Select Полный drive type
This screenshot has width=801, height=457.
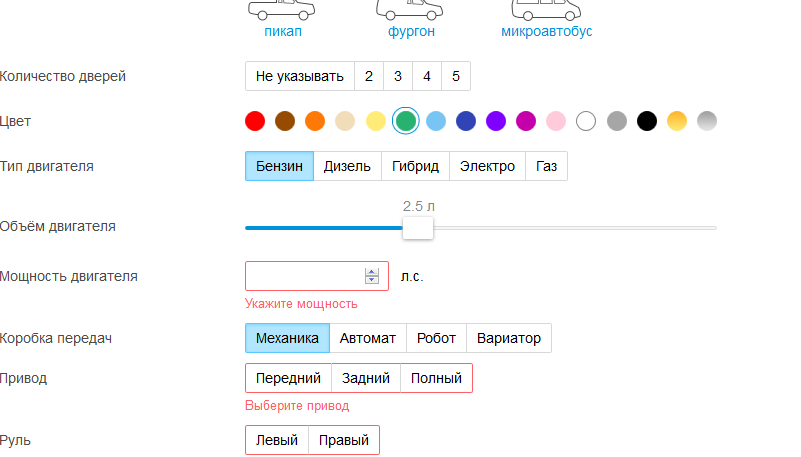click(436, 378)
